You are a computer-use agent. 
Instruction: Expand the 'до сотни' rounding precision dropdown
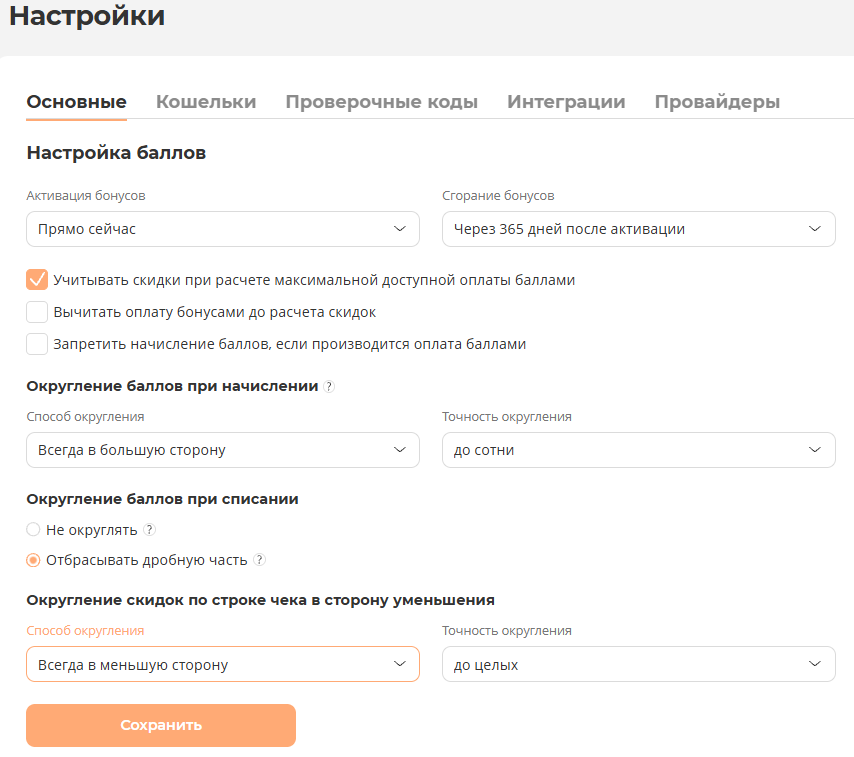coord(638,450)
